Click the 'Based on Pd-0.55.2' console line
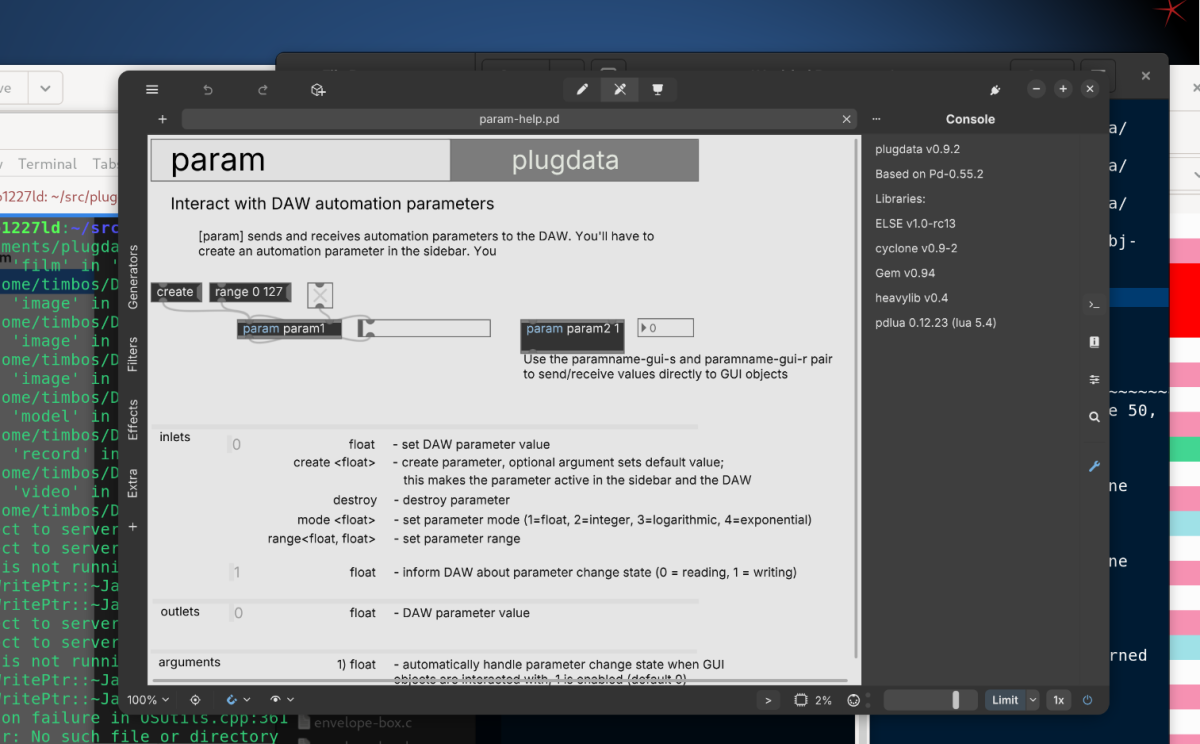This screenshot has height=744, width=1200. click(x=929, y=174)
